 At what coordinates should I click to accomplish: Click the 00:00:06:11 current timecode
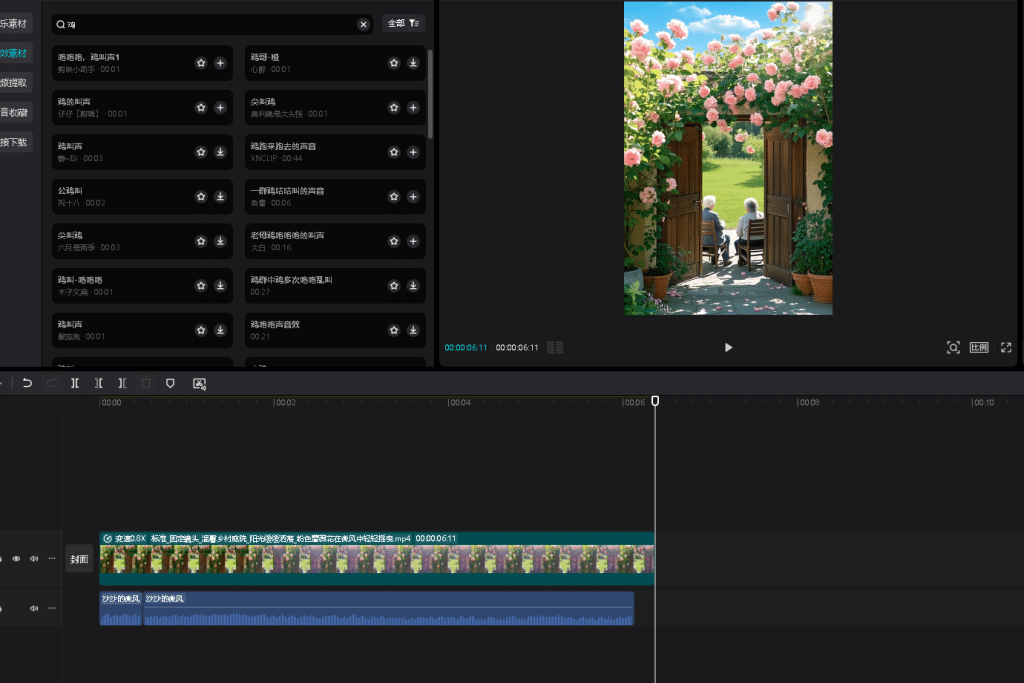pos(466,347)
